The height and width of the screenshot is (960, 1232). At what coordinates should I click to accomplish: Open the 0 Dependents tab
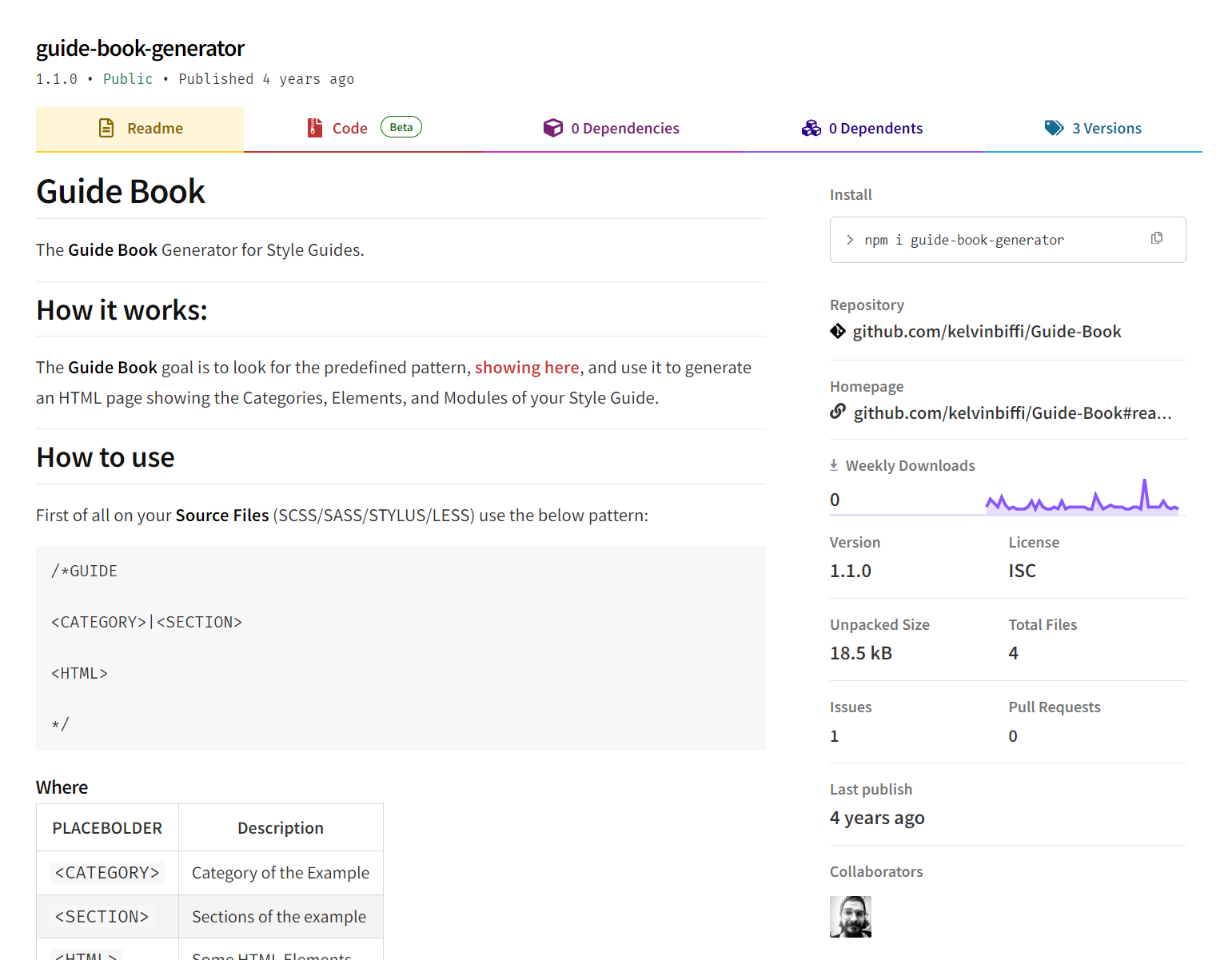(875, 129)
